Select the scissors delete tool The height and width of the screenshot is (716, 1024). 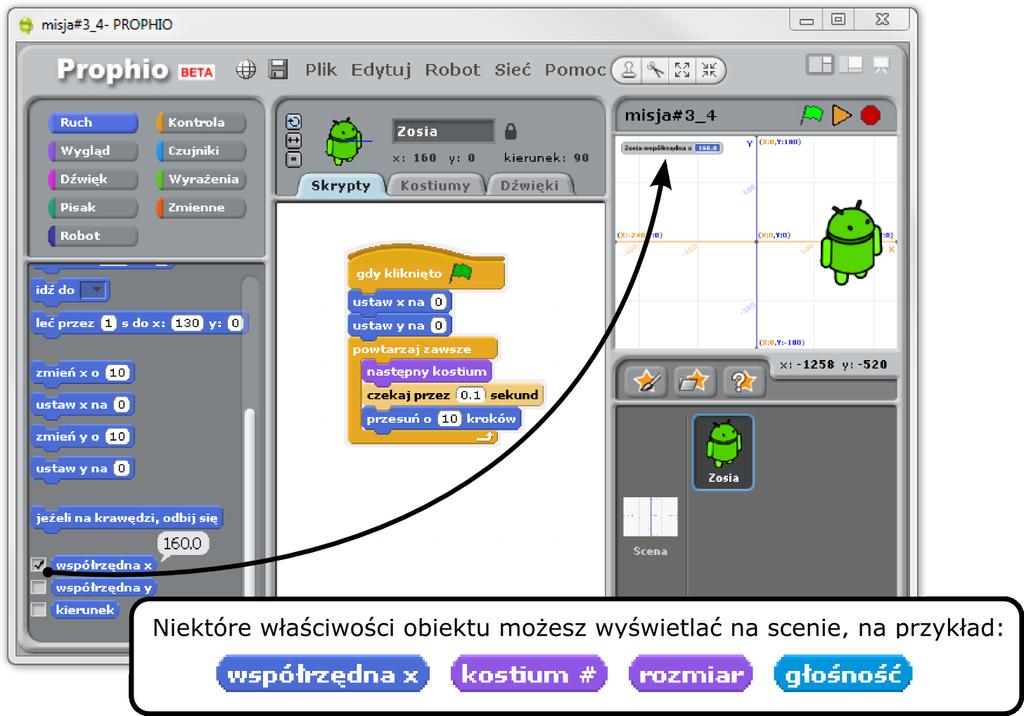pyautogui.click(x=655, y=70)
